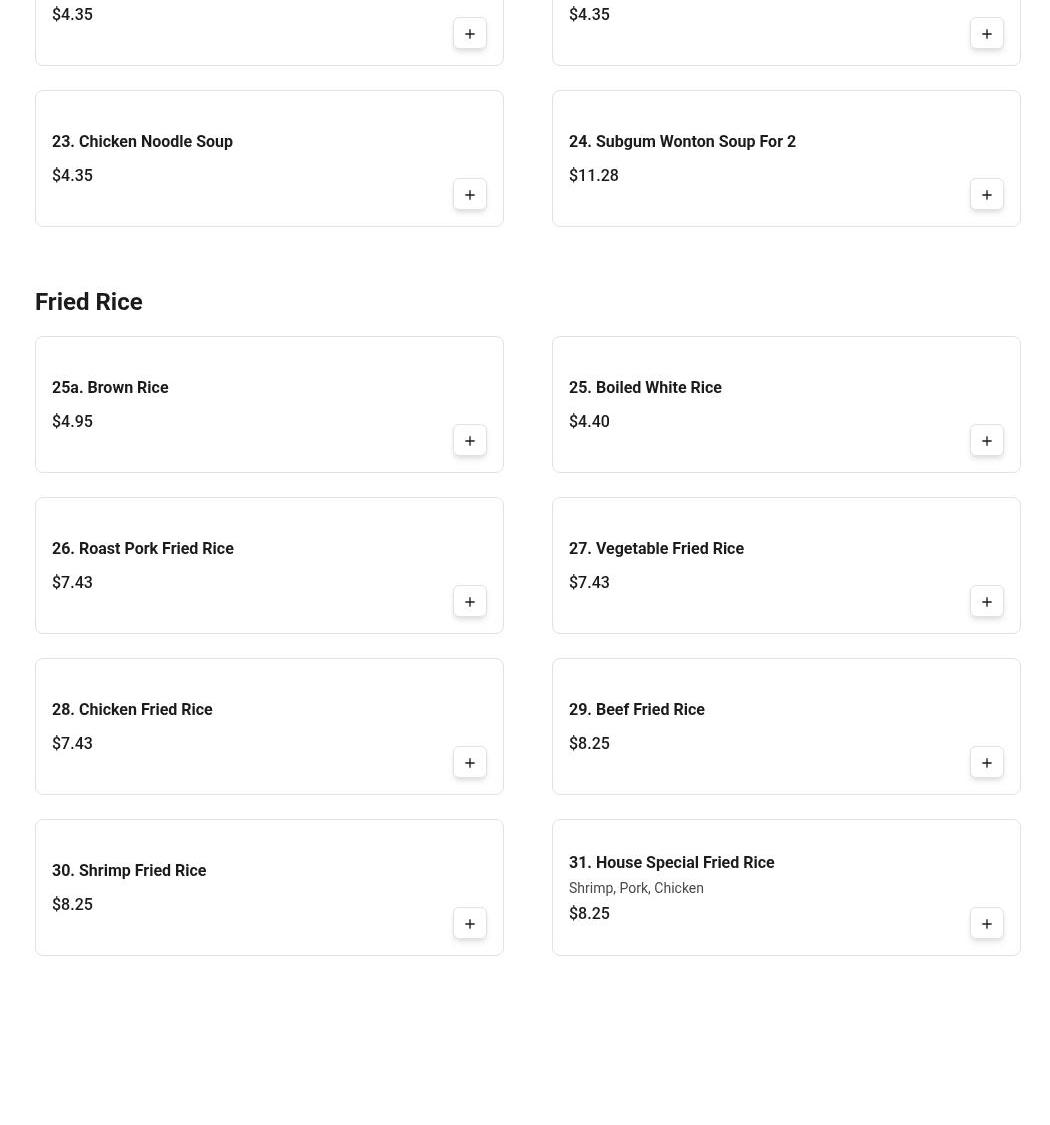Click plus icon for Brown Rice
Image resolution: width=1050 pixels, height=1125 pixels.
point(470,441)
